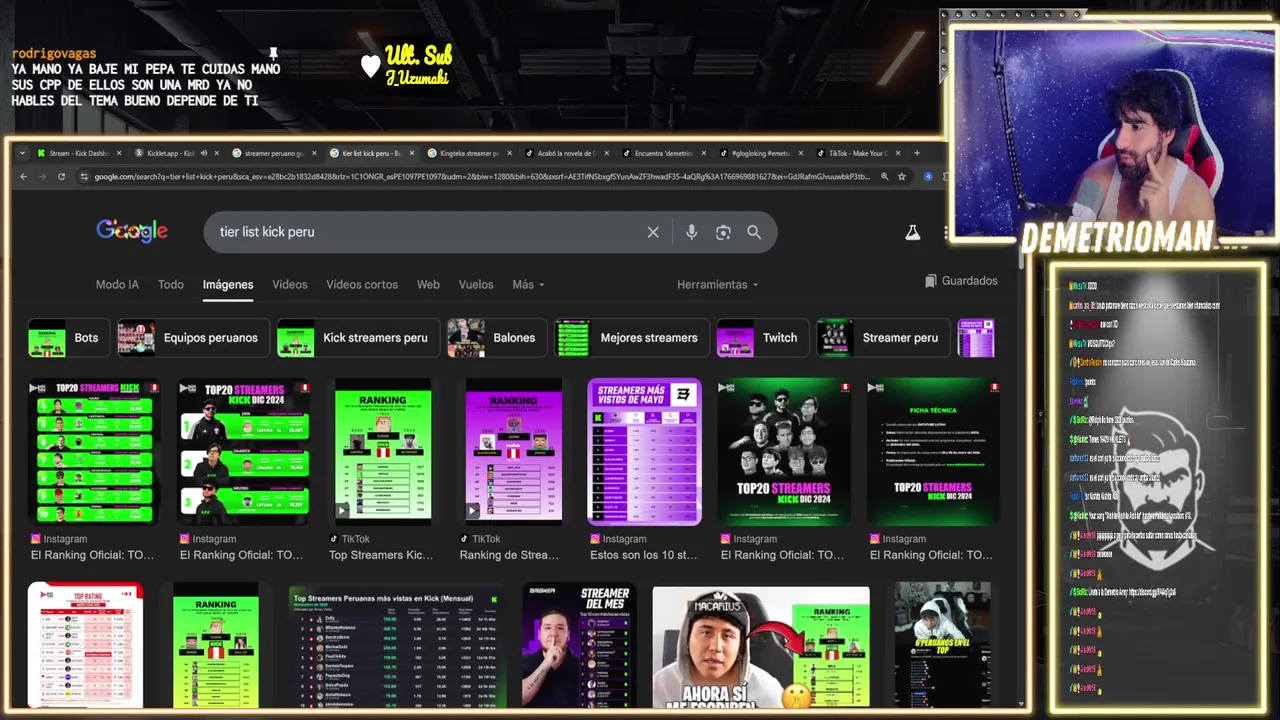The height and width of the screenshot is (720, 1280).
Task: Select the Equipos peruanos filter chip
Action: tap(193, 338)
